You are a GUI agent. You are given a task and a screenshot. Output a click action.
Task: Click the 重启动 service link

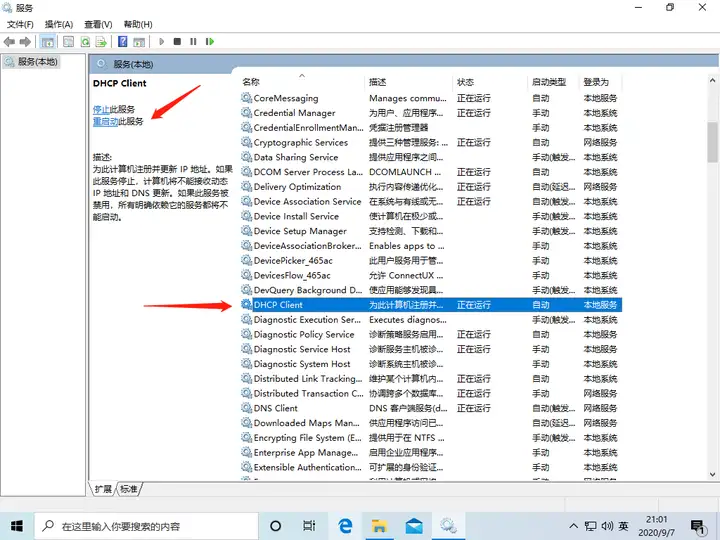(x=105, y=121)
